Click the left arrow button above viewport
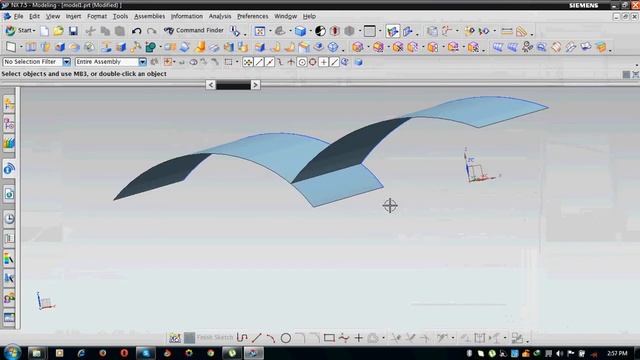Viewport: 640px width, 360px height. tap(210, 85)
